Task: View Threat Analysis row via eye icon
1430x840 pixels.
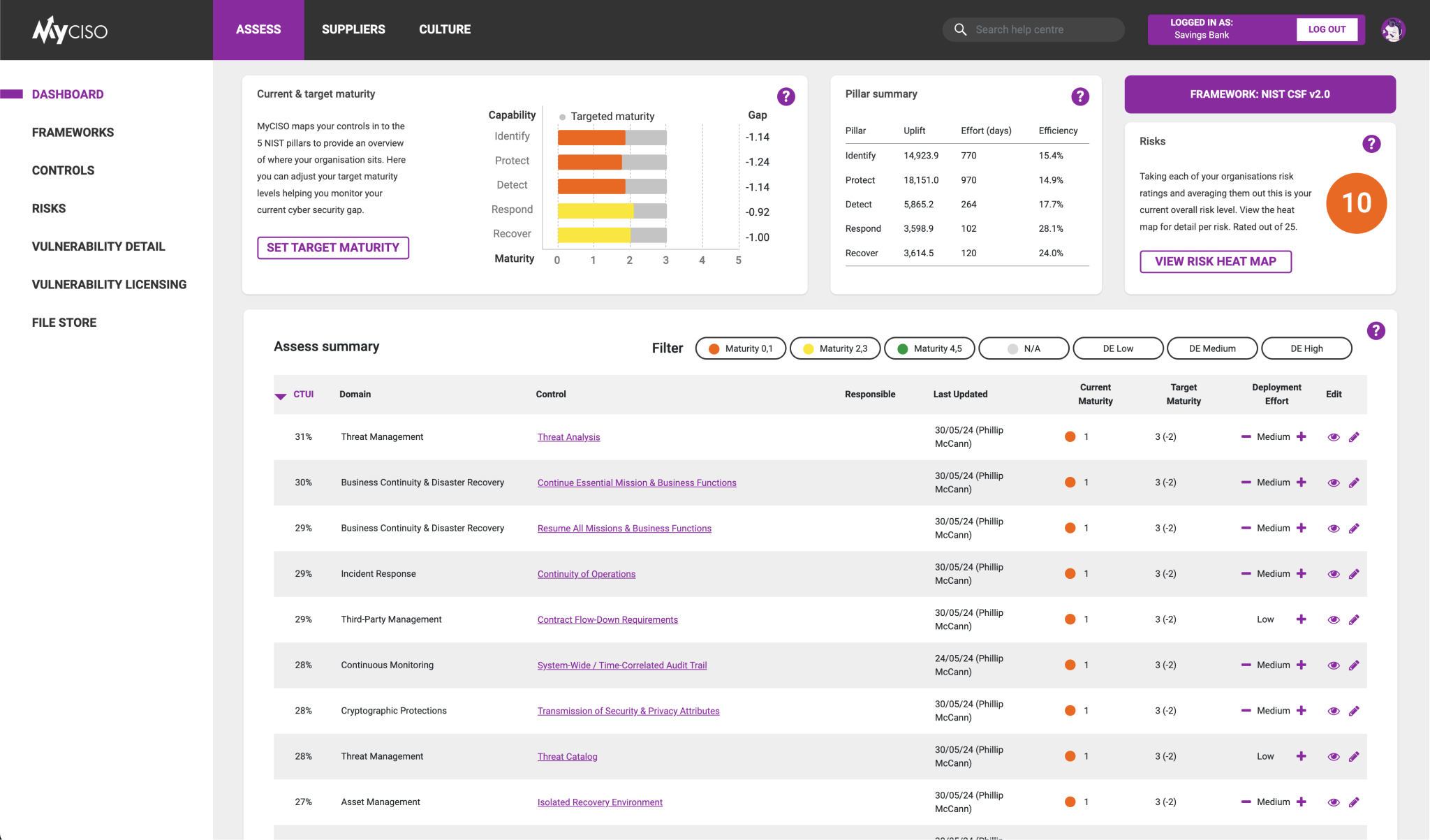Action: [1333, 438]
